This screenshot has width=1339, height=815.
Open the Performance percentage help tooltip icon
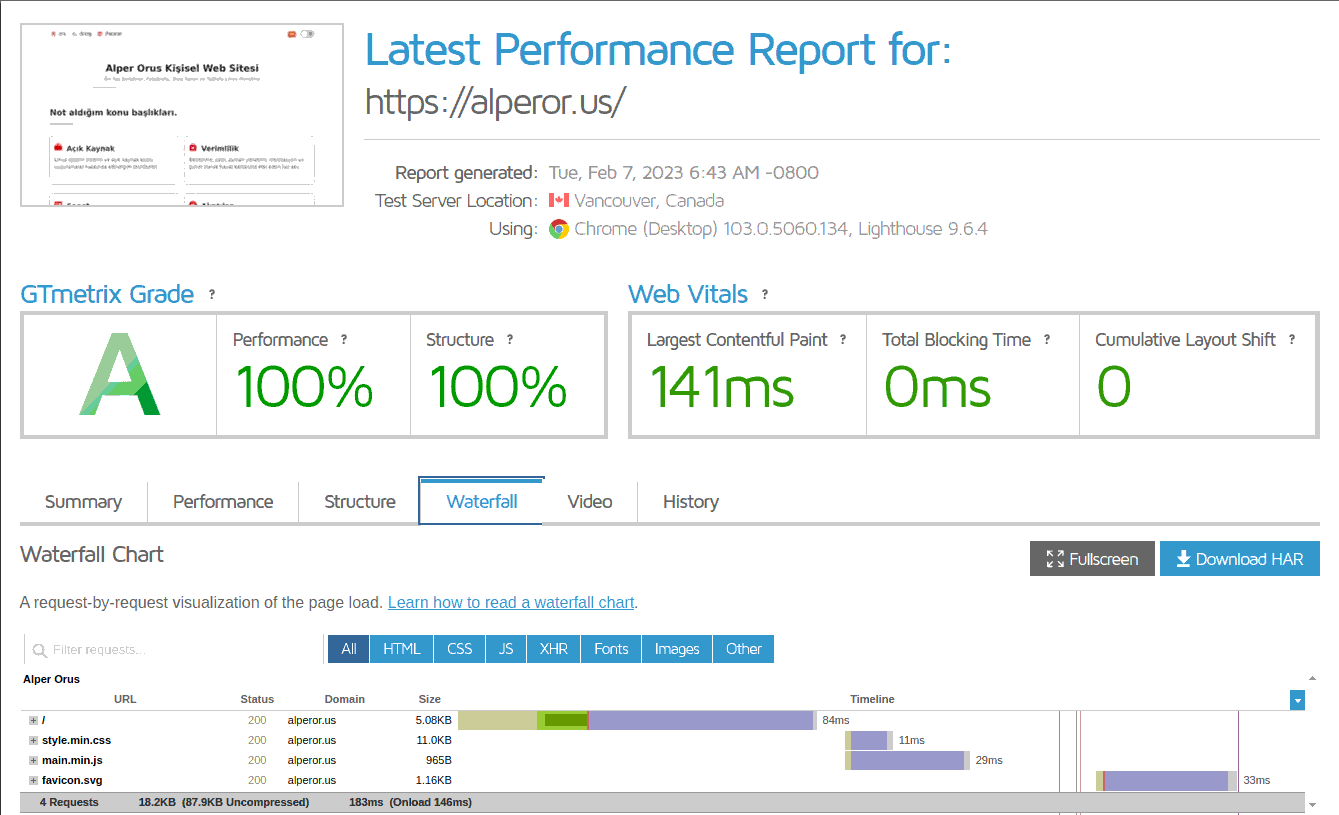coord(345,340)
